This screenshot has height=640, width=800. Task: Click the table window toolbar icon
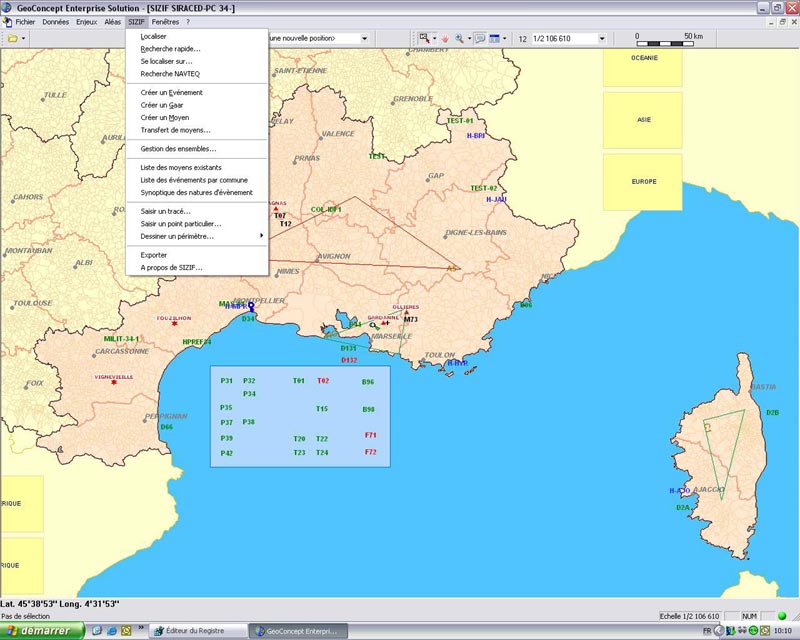pos(494,38)
